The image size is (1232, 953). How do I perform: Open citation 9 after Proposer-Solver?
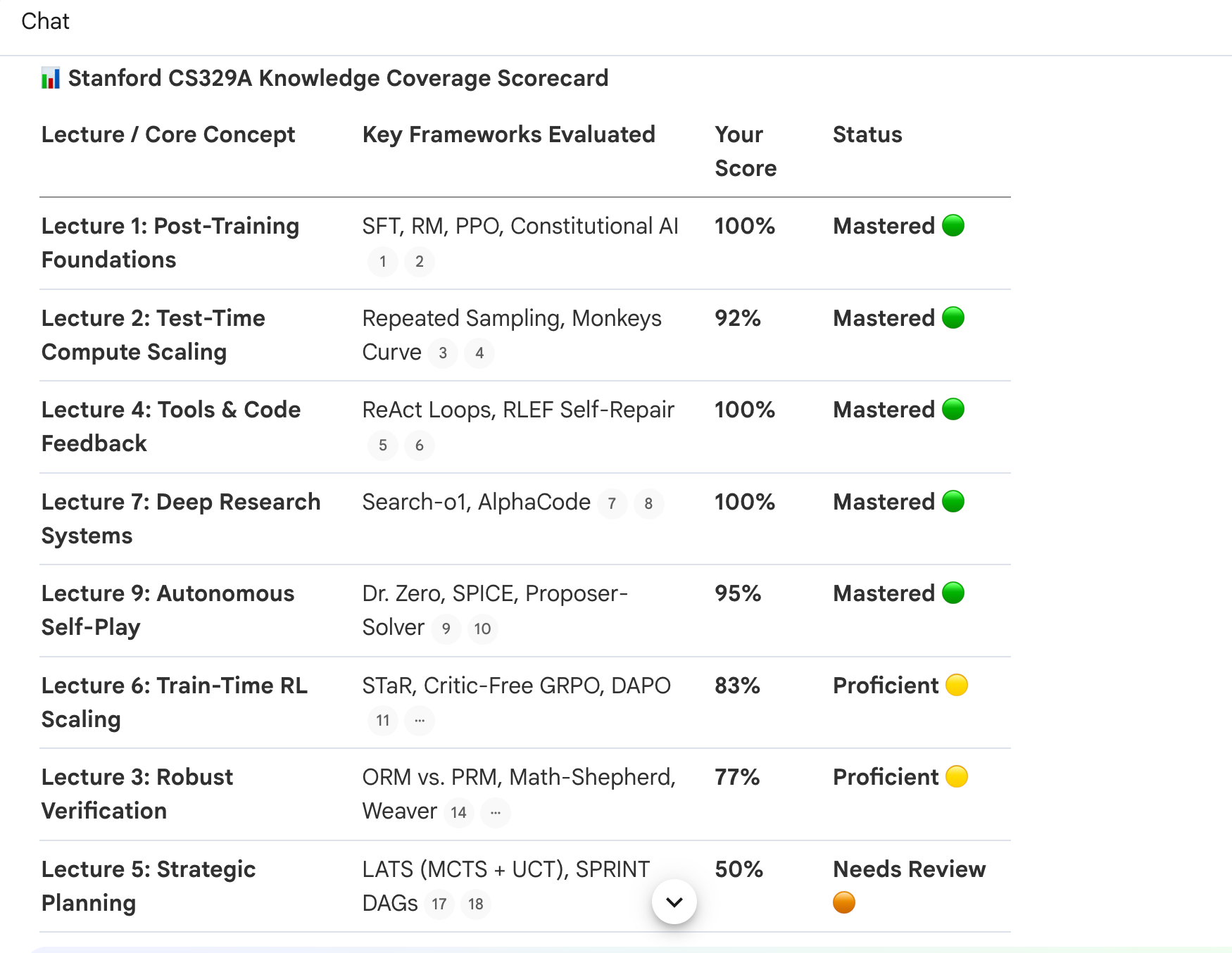pyautogui.click(x=446, y=629)
